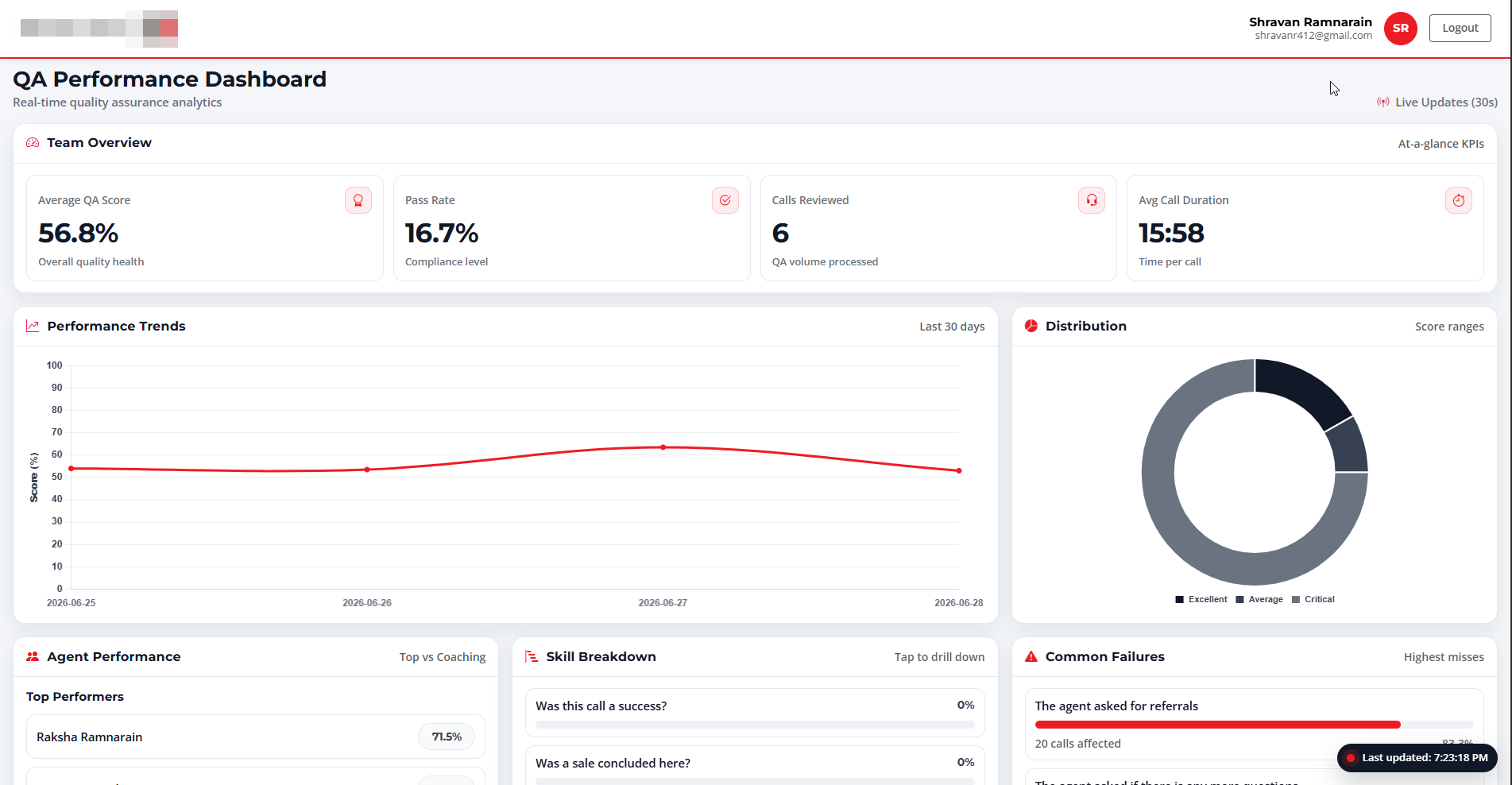1512x785 pixels.
Task: Click the Live Updates (30s) label
Action: click(x=1446, y=102)
